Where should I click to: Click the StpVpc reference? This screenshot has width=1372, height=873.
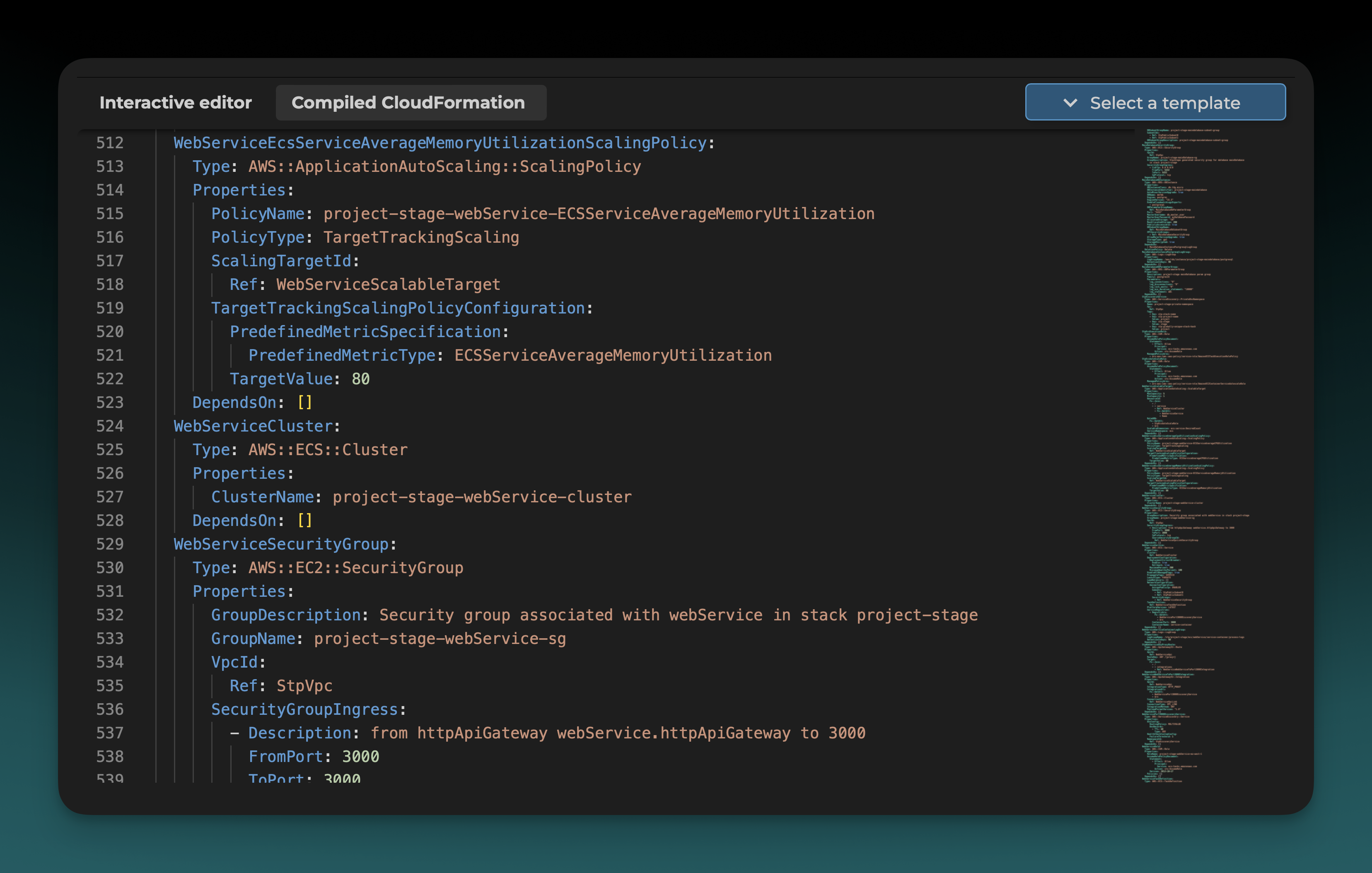[x=304, y=687]
